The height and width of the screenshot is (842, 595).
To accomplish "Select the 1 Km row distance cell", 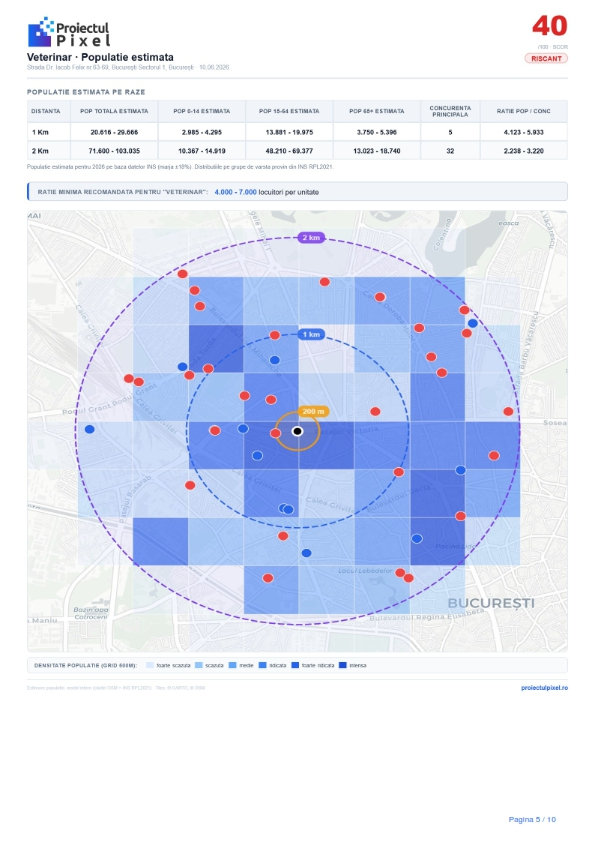I will click(49, 132).
